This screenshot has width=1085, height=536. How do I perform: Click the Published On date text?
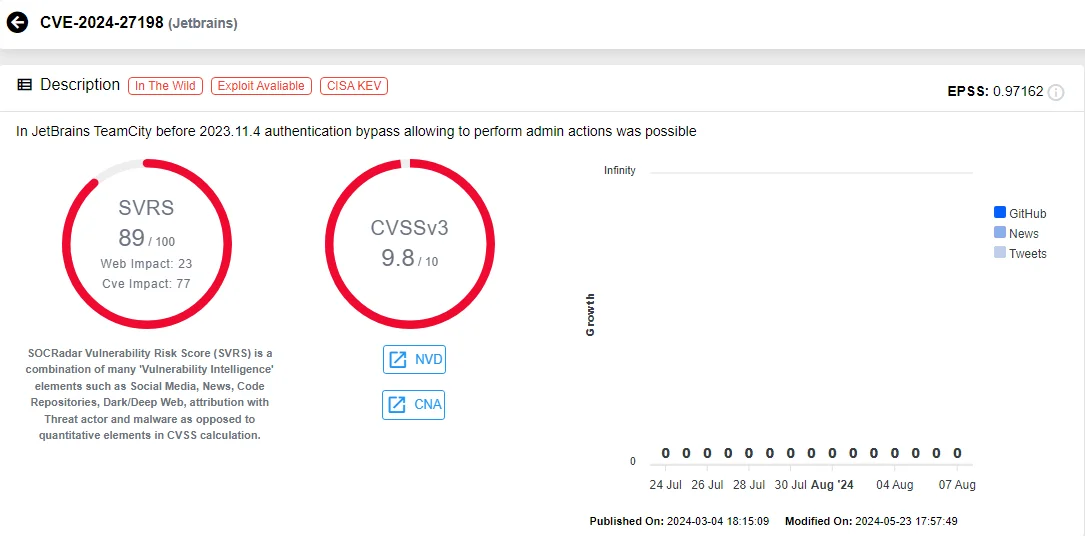click(681, 521)
